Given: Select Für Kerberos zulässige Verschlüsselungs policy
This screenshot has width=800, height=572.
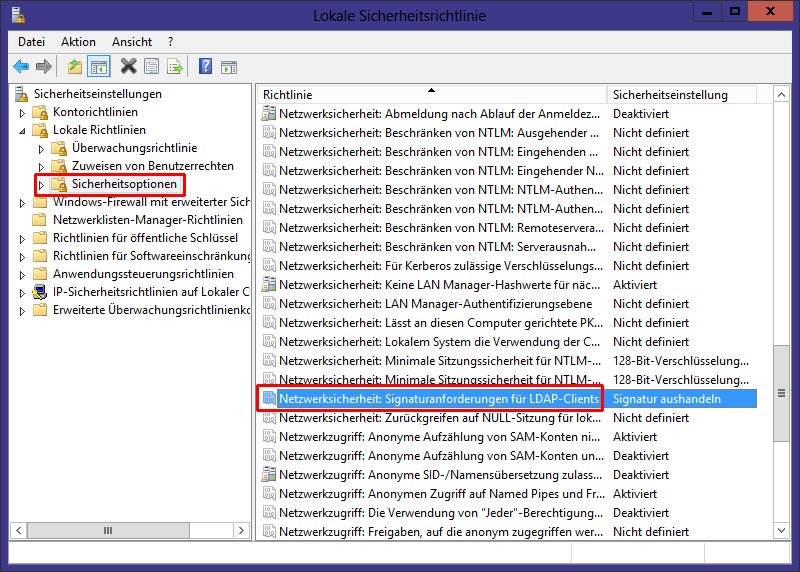Looking at the screenshot, I should pos(441,266).
